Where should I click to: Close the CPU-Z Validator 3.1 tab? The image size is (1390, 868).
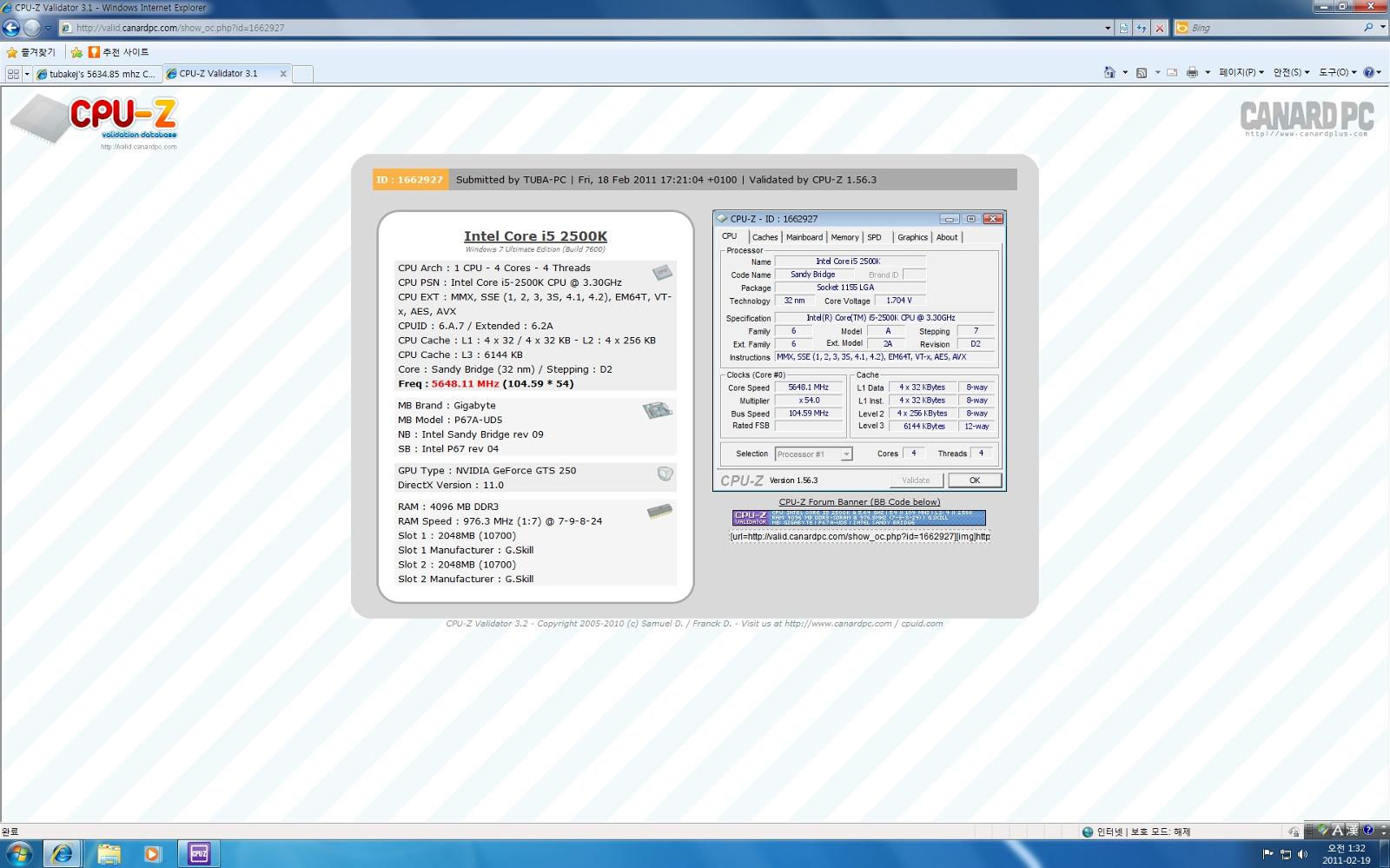tap(283, 74)
